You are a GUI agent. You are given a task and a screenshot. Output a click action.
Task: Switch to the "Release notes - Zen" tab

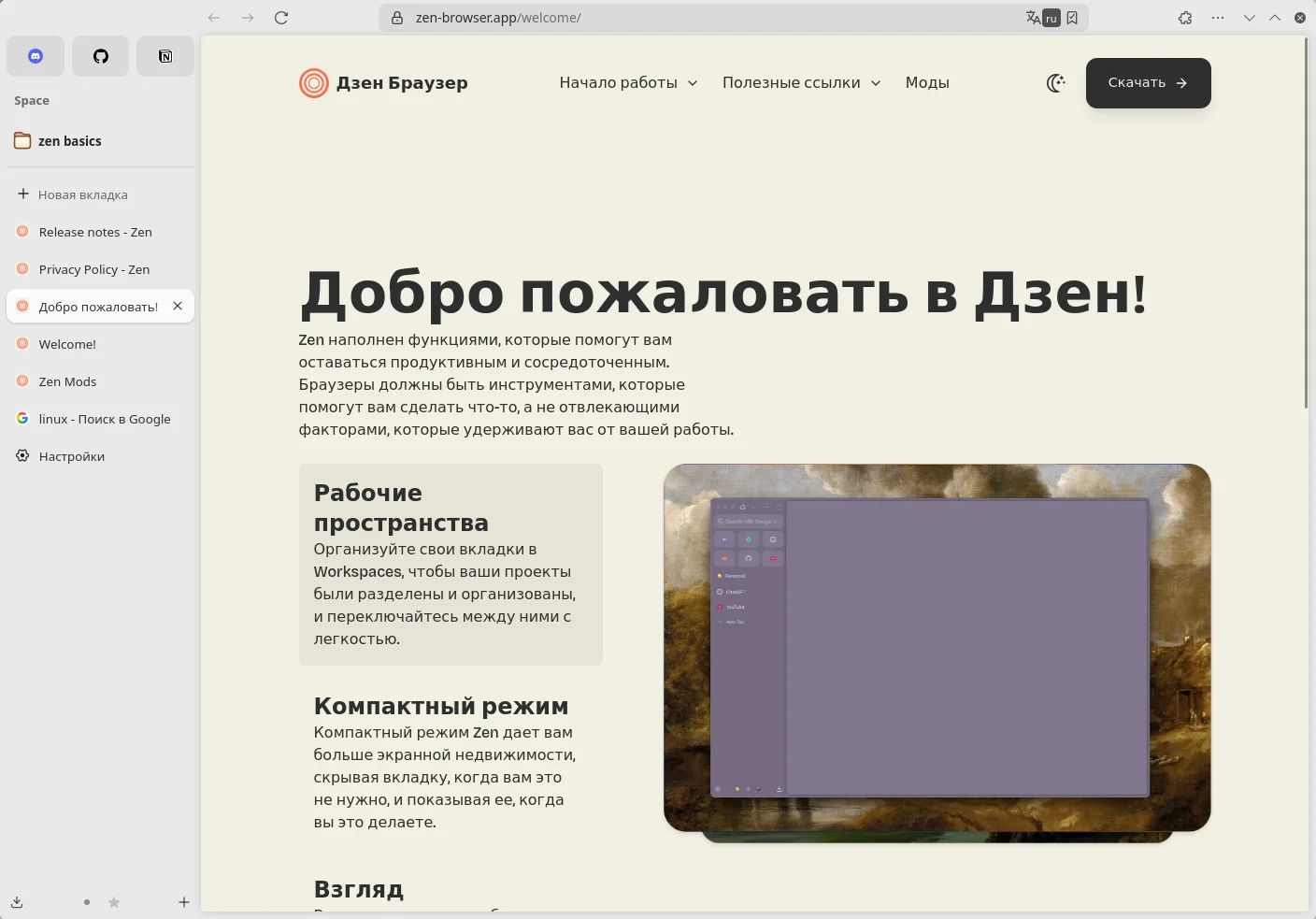(x=95, y=232)
